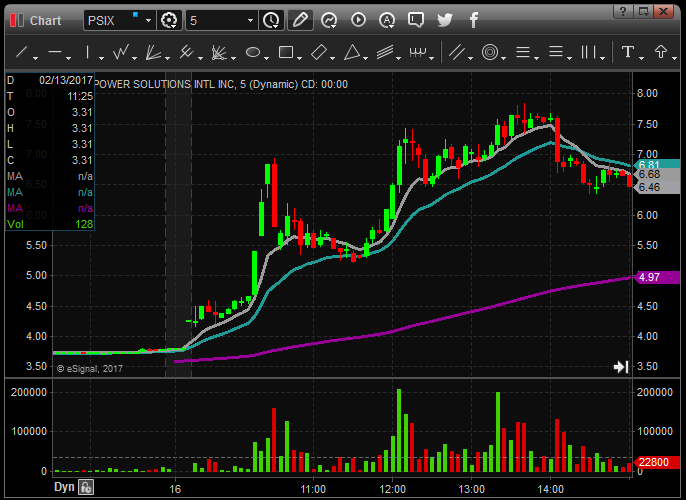This screenshot has height=500, width=686.
Task: Expand rectangle tool options arrow
Action: pos(299,58)
